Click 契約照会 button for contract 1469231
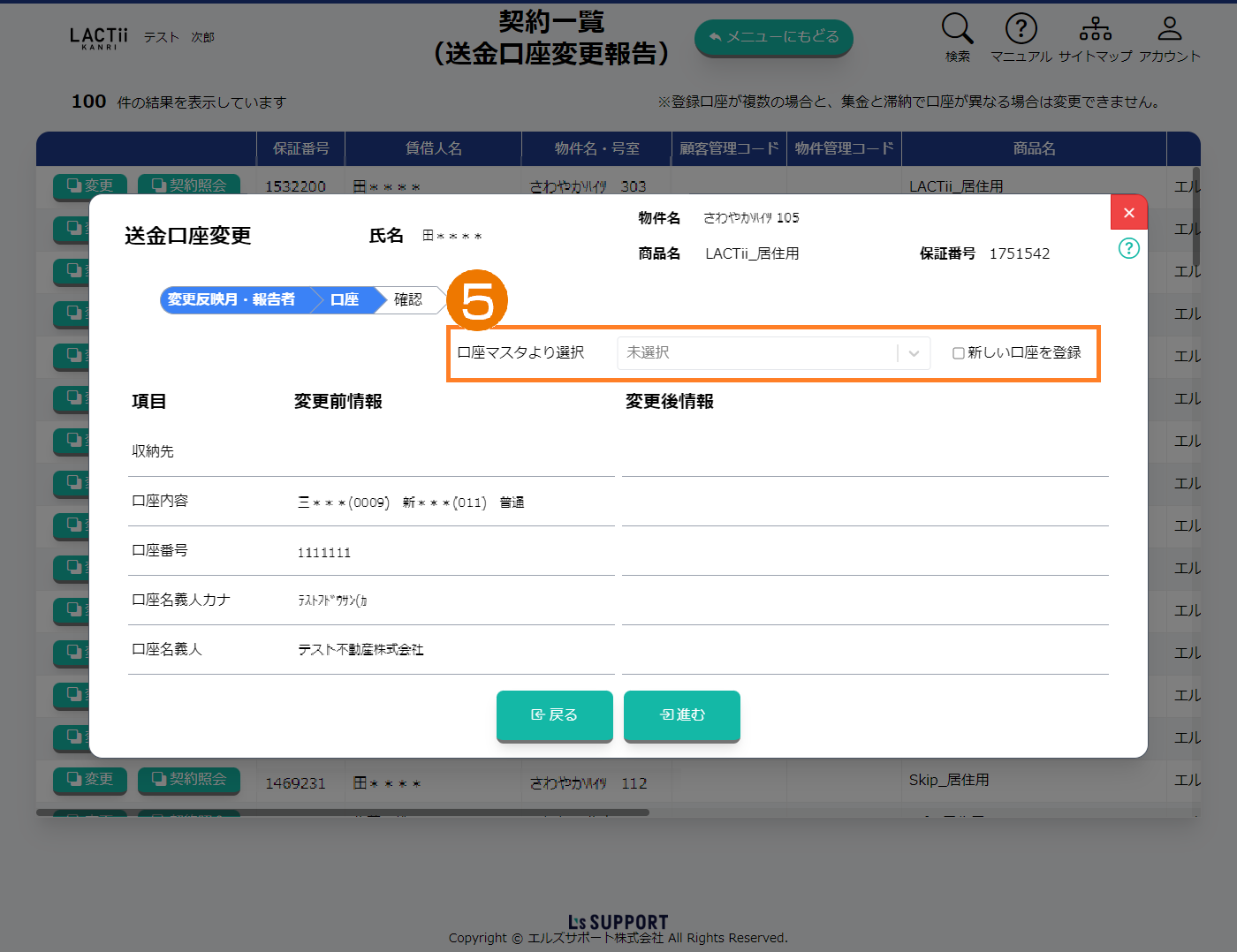 coord(189,780)
